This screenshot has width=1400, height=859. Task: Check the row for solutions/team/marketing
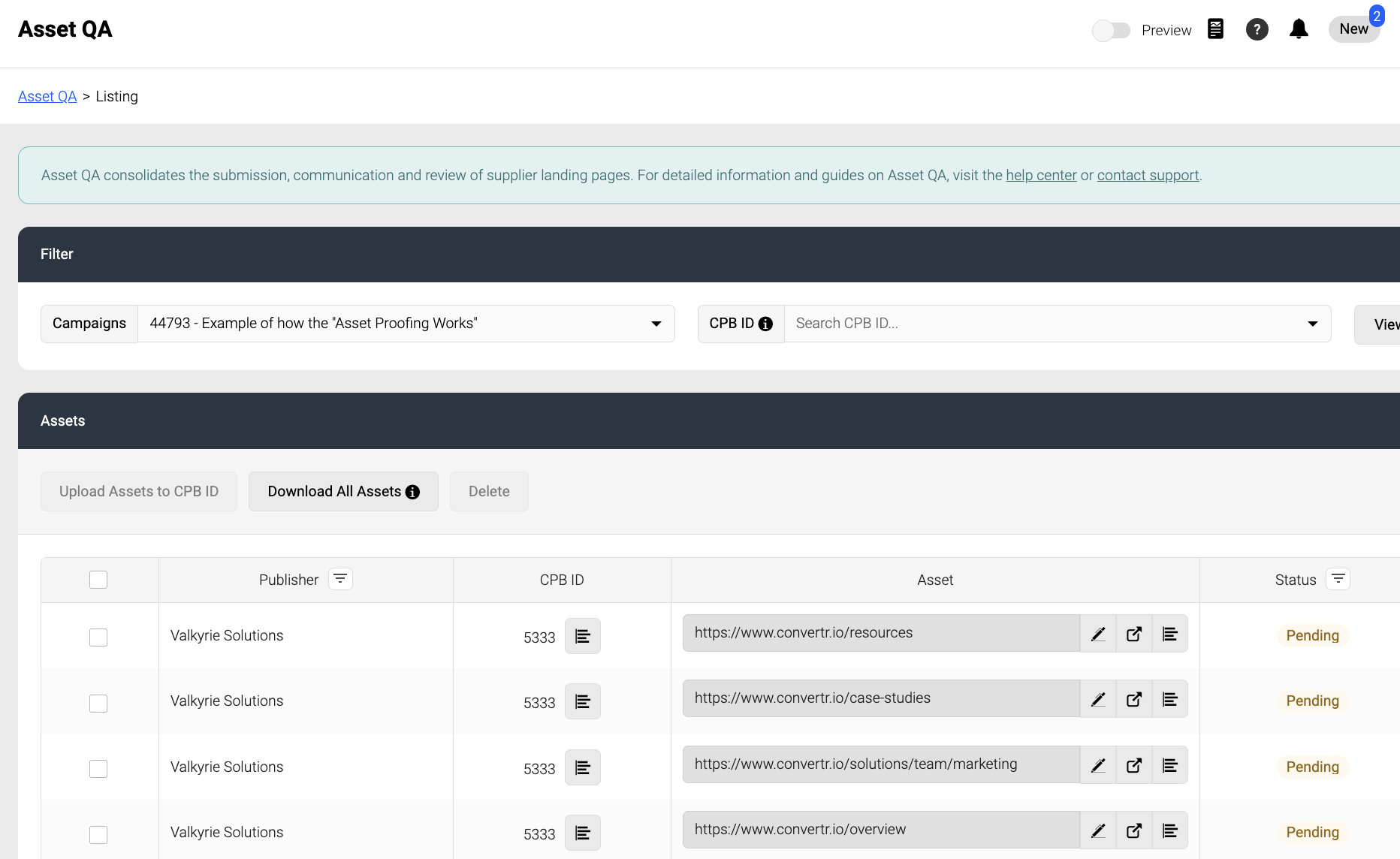(98, 769)
